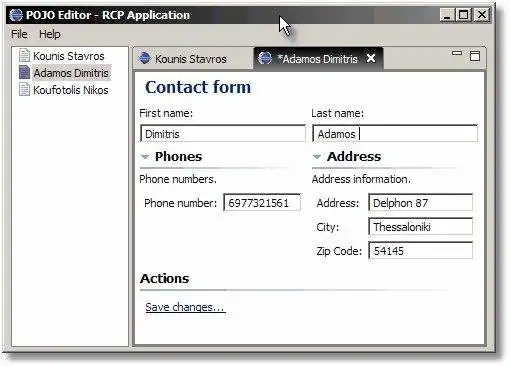Click the City field containing Thessaloniki
This screenshot has height=367, width=510.
click(420, 227)
